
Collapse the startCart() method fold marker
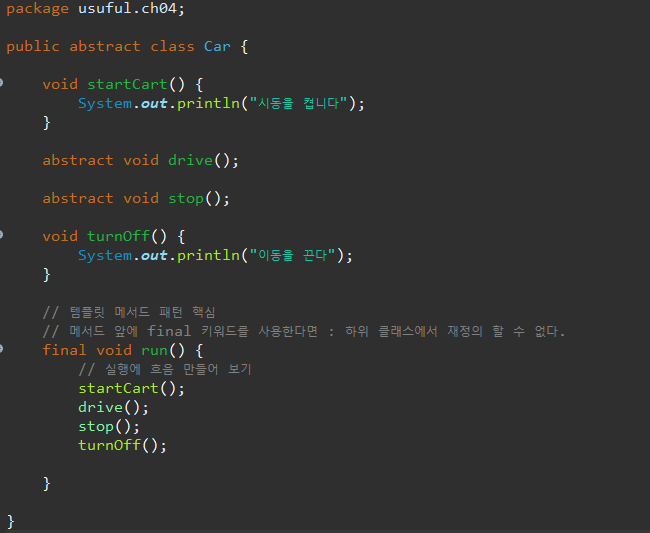tap(1, 83)
